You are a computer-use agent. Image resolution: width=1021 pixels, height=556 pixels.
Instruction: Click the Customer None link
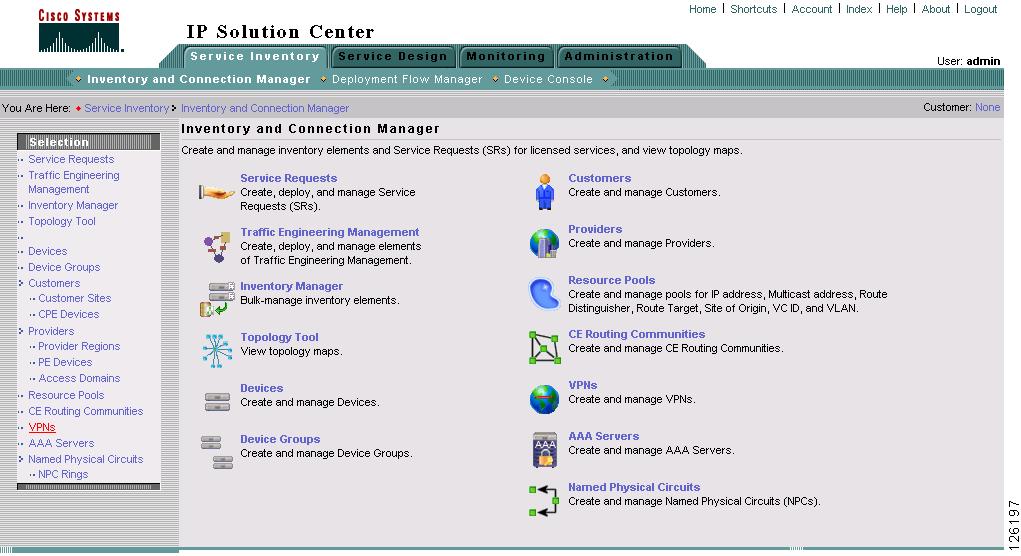point(987,107)
